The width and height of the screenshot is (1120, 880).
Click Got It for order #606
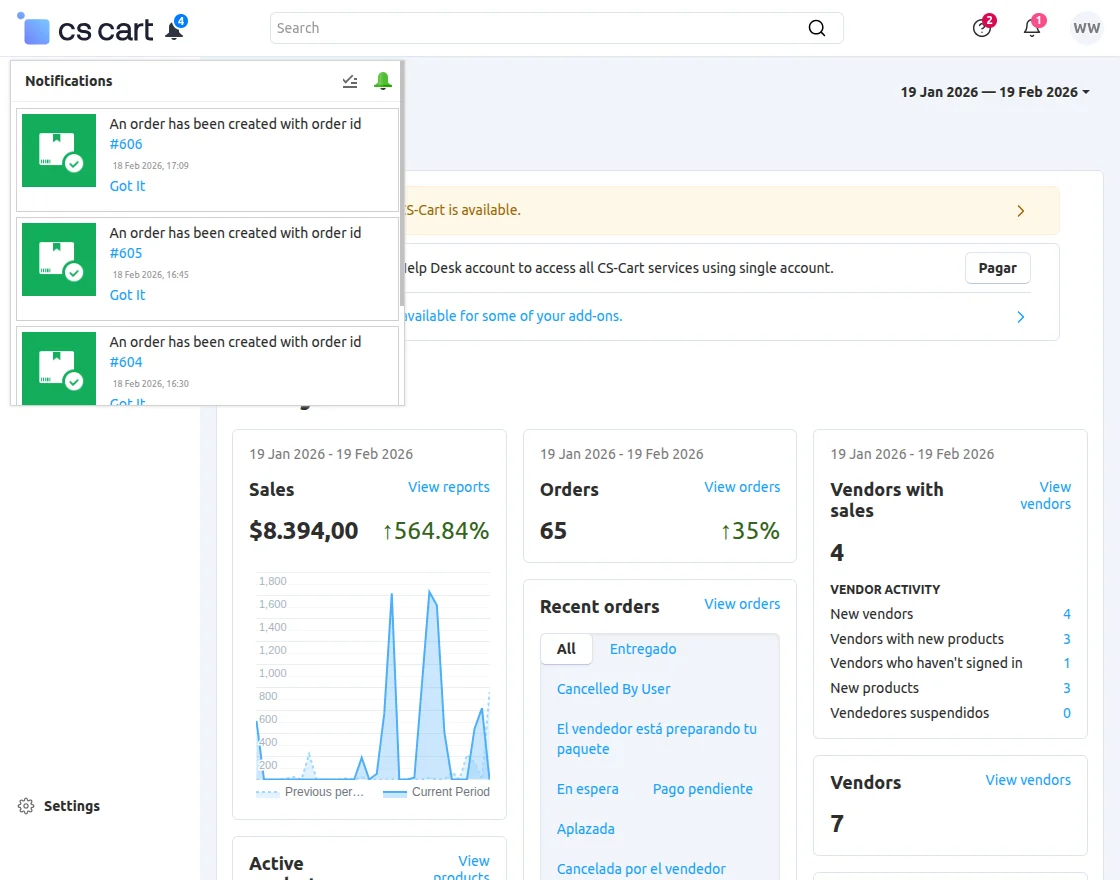(127, 186)
